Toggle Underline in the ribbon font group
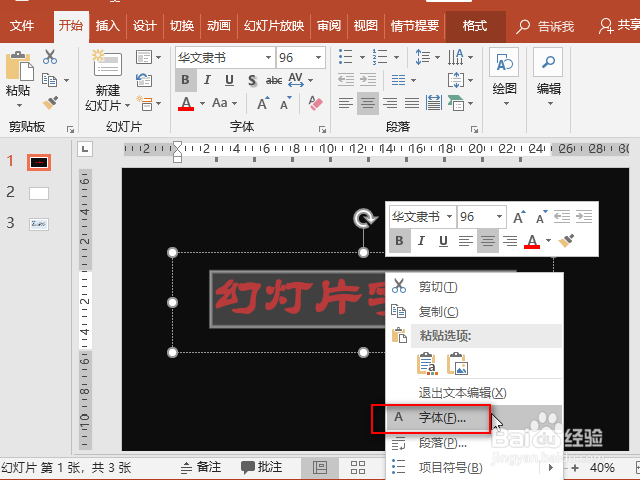The width and height of the screenshot is (640, 480). coord(229,80)
